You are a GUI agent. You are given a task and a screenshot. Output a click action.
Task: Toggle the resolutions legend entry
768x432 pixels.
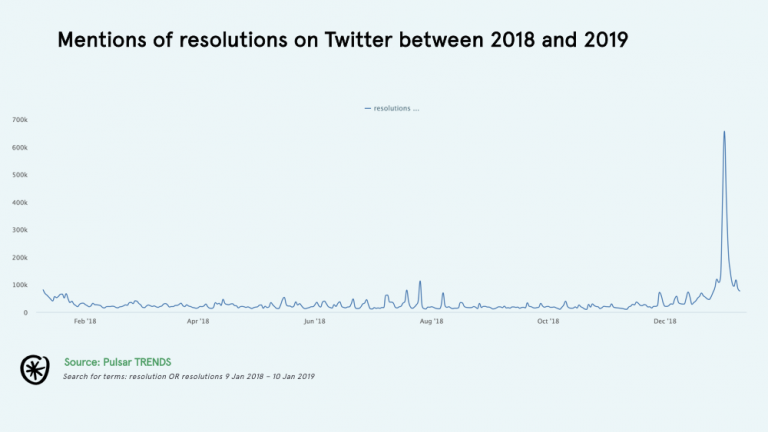tap(396, 108)
